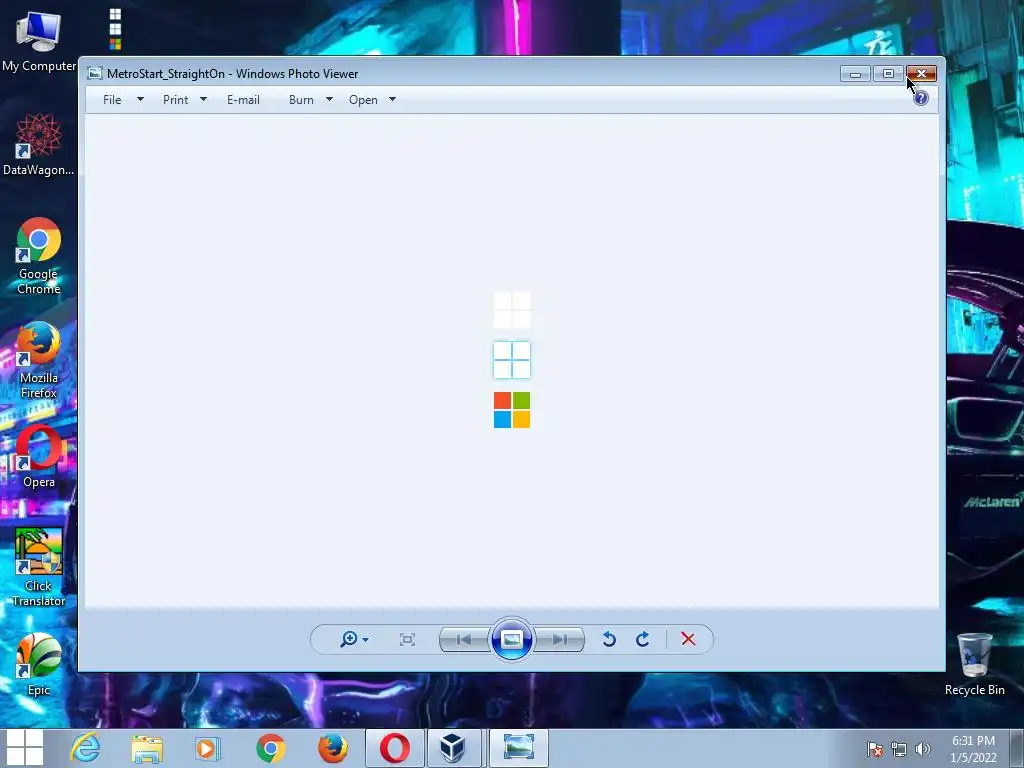Viewport: 1024px width, 768px height.
Task: Select the Recycle Bin icon
Action: 974,664
